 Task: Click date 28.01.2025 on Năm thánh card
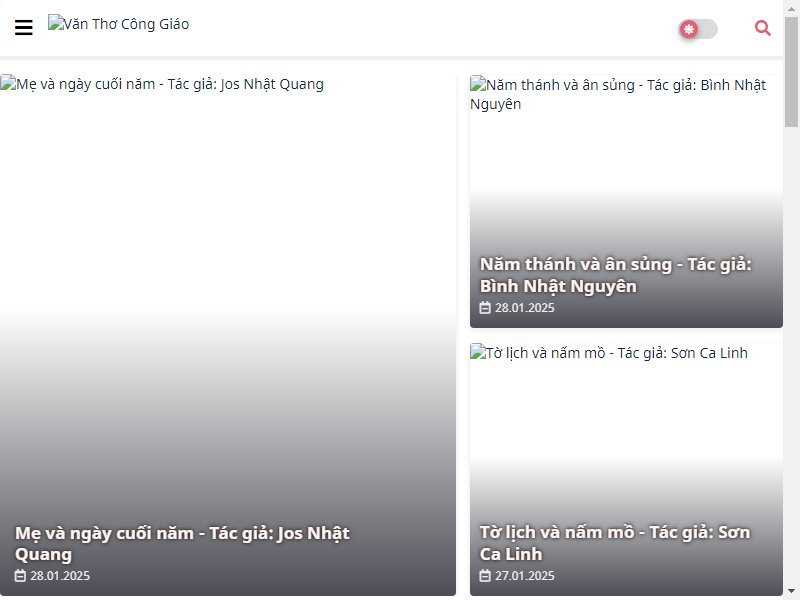tap(524, 308)
